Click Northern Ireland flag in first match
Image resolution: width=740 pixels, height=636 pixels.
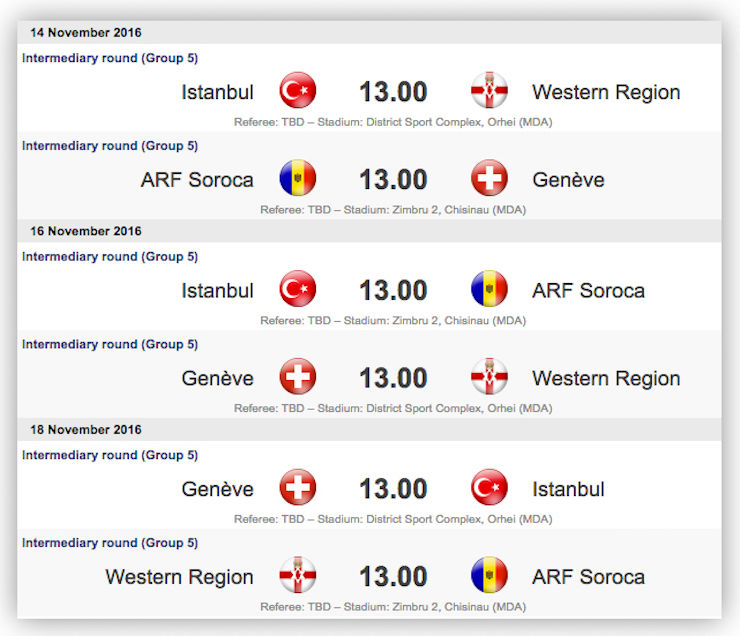click(489, 90)
